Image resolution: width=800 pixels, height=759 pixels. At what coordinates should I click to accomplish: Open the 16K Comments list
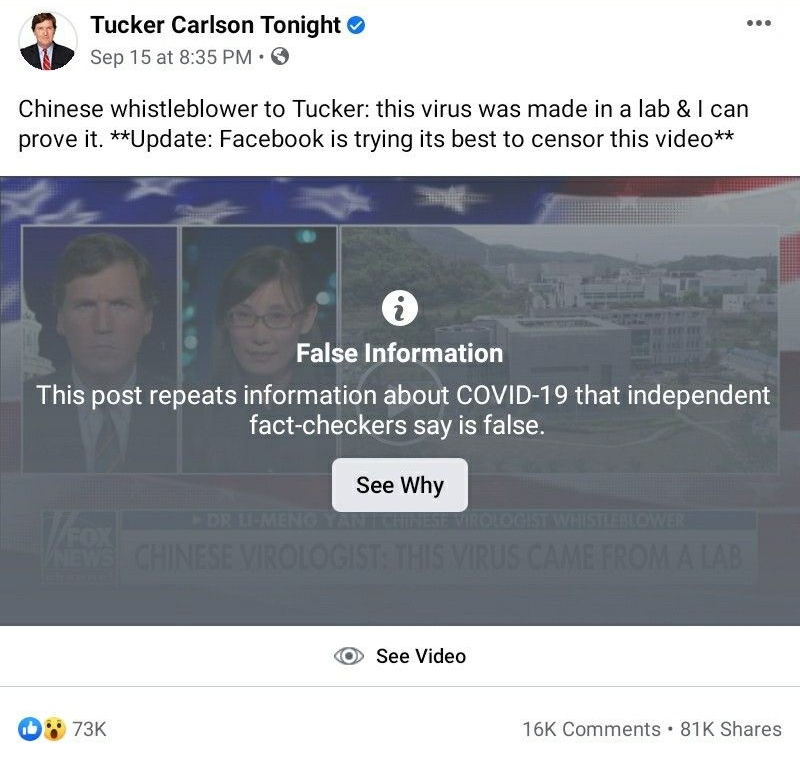tap(590, 729)
